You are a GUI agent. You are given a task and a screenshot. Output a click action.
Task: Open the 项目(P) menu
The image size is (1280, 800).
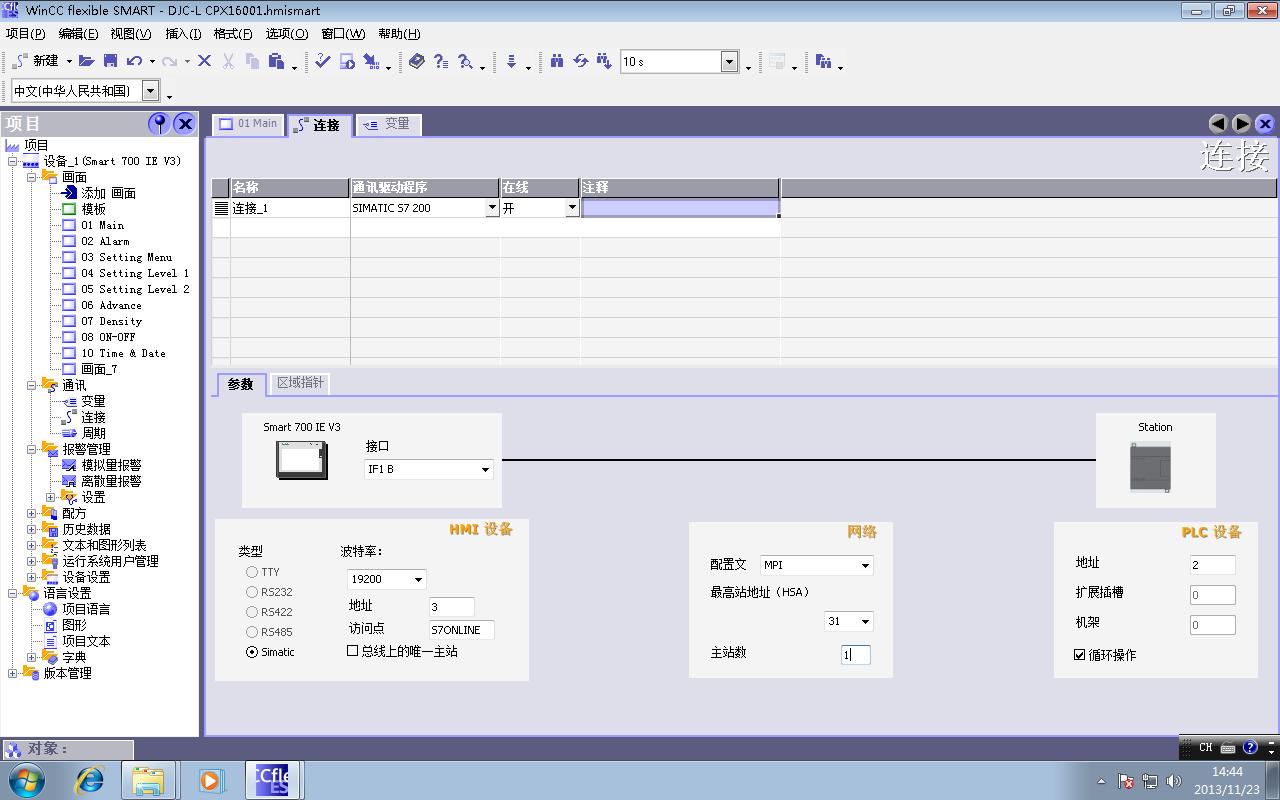[25, 34]
